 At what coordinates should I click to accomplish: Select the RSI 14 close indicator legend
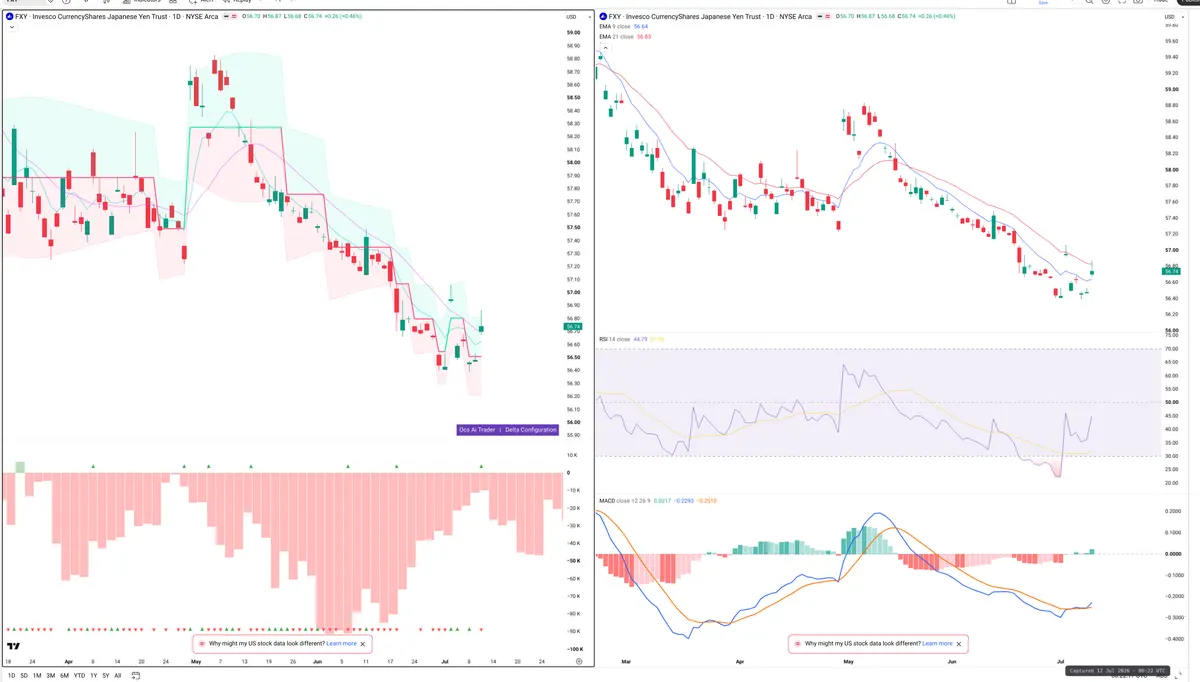click(632, 339)
